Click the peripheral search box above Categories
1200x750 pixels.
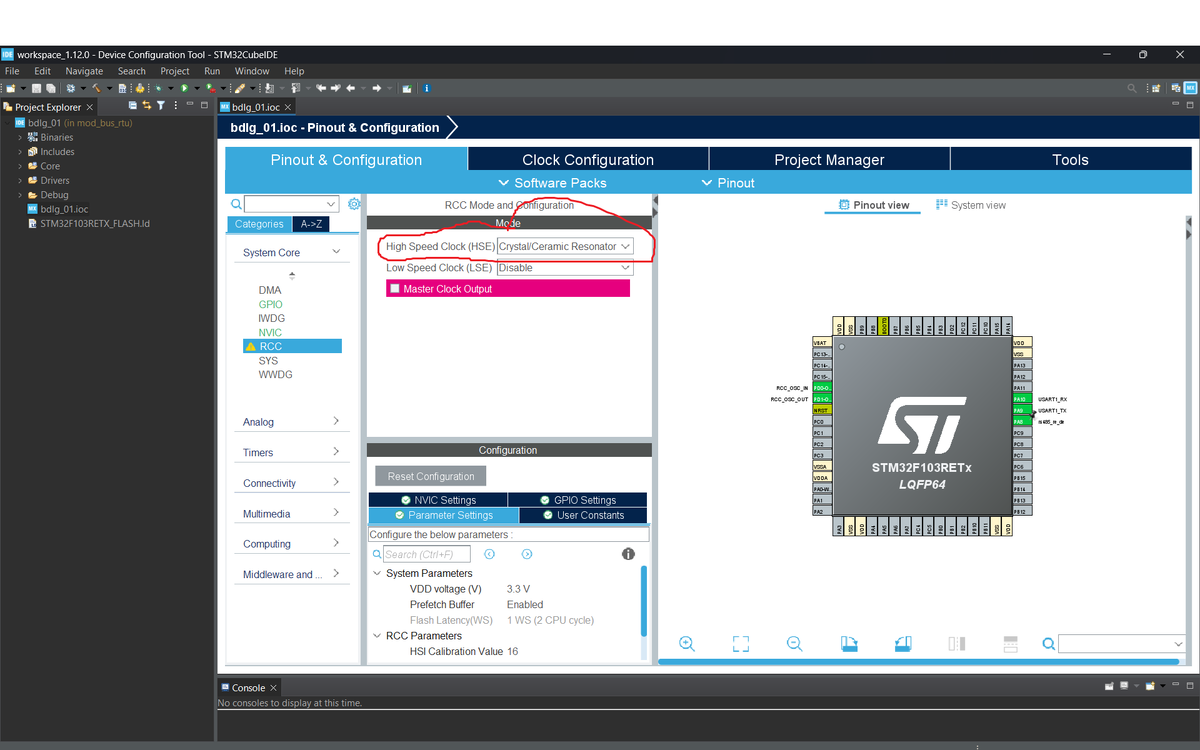coord(291,204)
